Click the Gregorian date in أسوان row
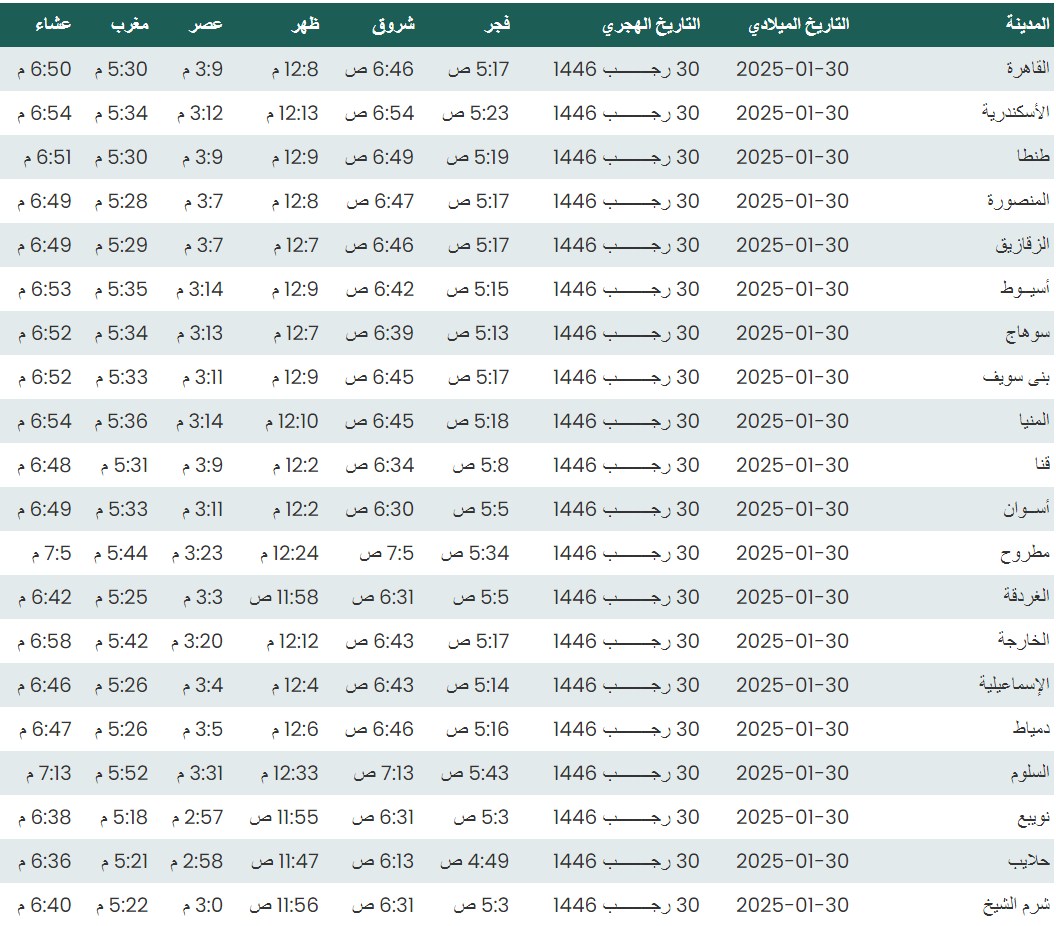This screenshot has width=1056, height=926. tap(792, 509)
